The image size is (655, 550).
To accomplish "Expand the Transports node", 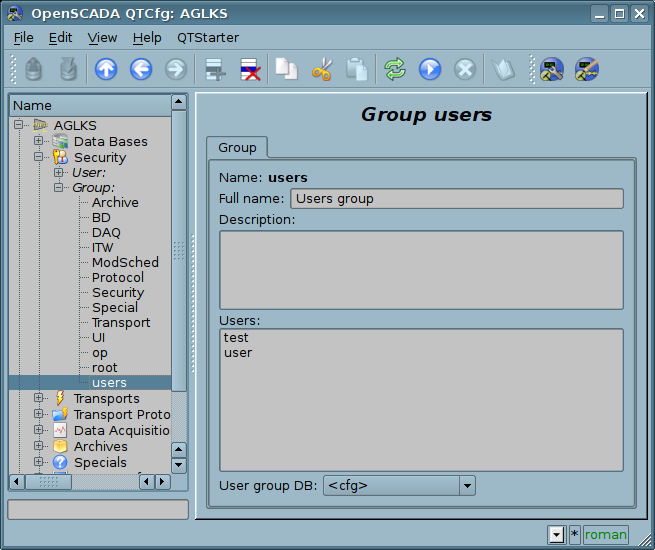I will pos(38,398).
